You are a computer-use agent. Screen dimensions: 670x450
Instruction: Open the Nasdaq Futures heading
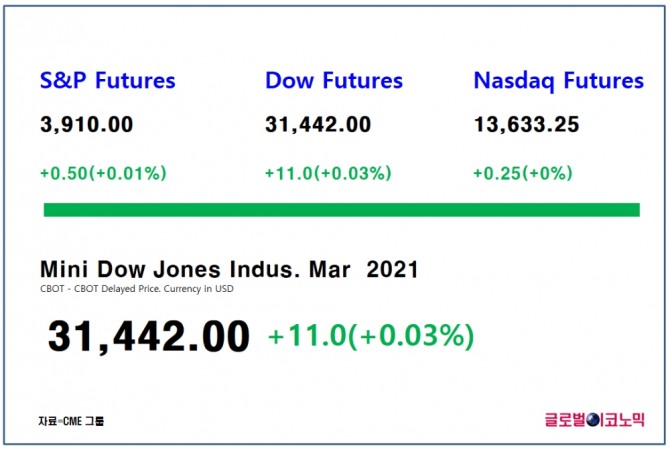pos(559,81)
